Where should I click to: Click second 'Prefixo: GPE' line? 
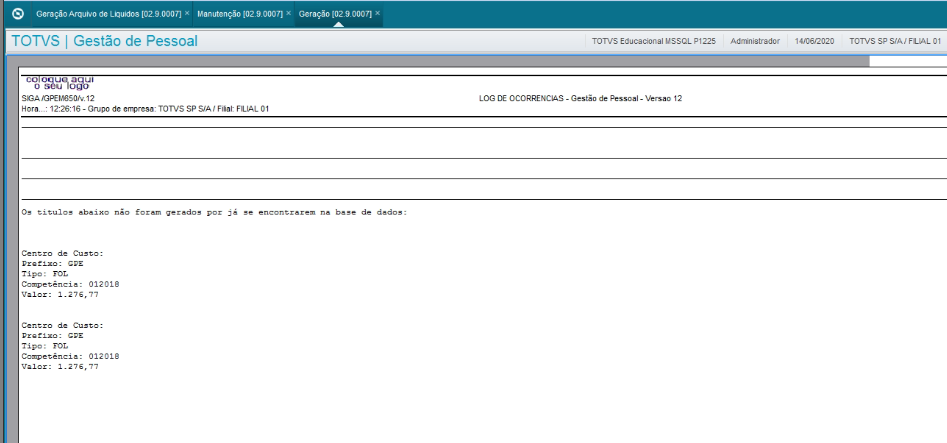pyautogui.click(x=53, y=335)
